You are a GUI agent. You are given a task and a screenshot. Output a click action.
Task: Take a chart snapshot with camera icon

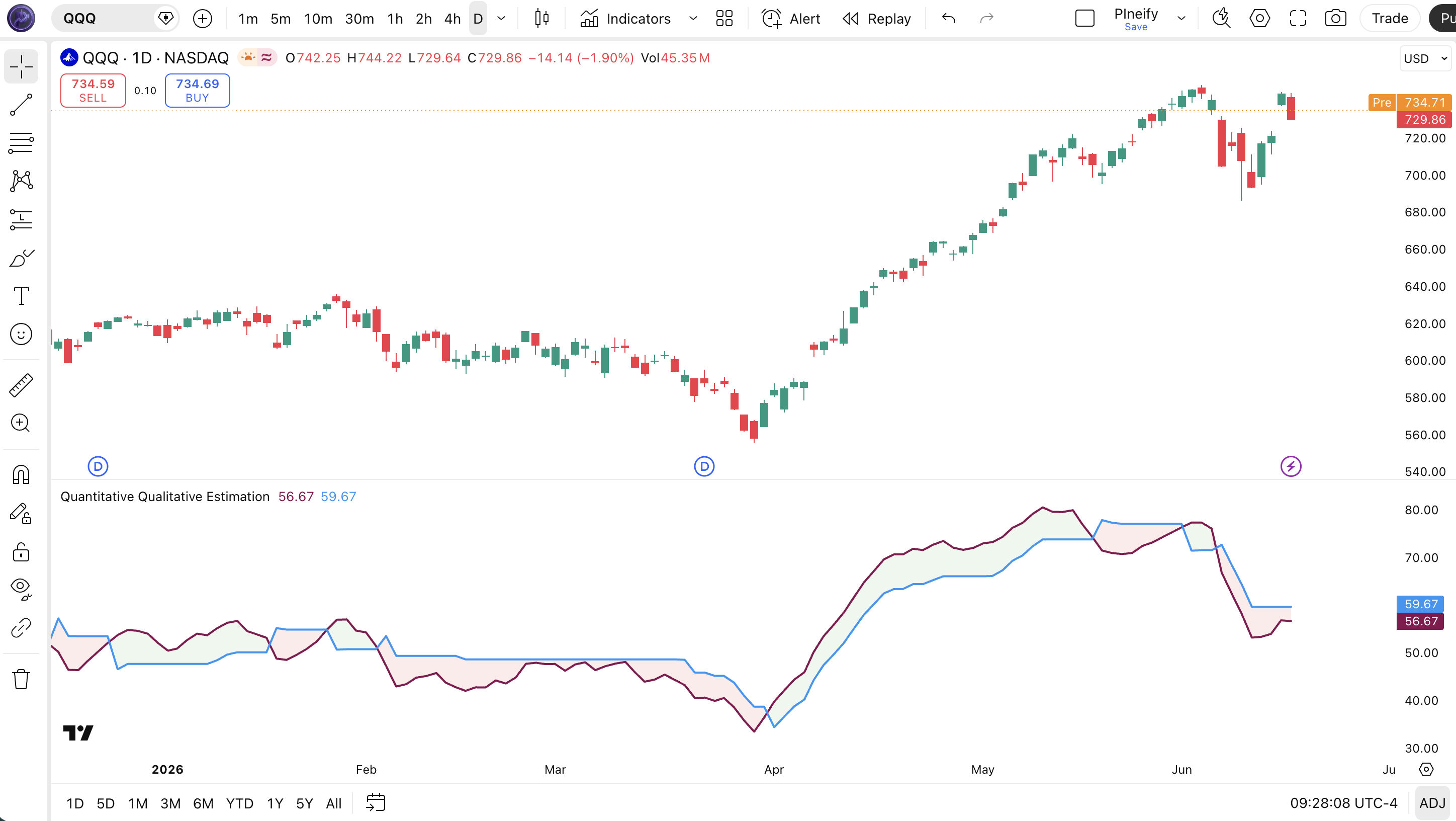click(x=1336, y=19)
